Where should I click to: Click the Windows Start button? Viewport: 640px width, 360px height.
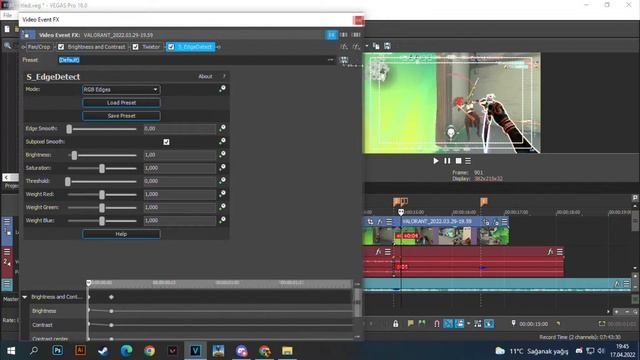(x=11, y=351)
